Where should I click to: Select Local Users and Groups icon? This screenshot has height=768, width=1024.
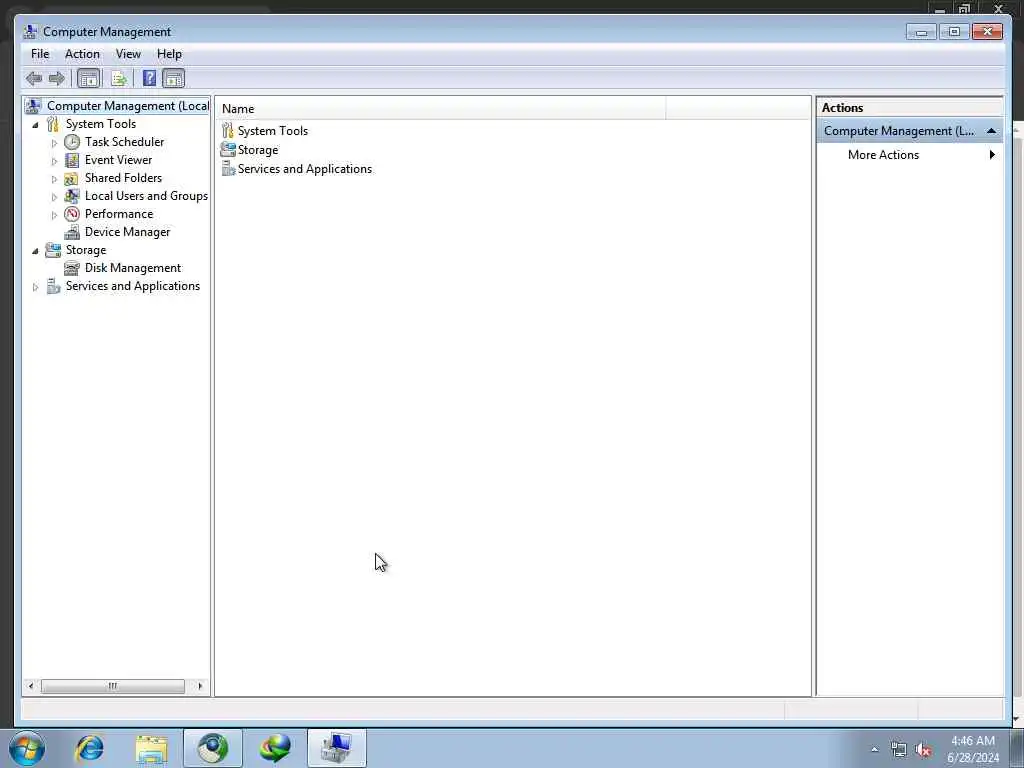point(72,196)
